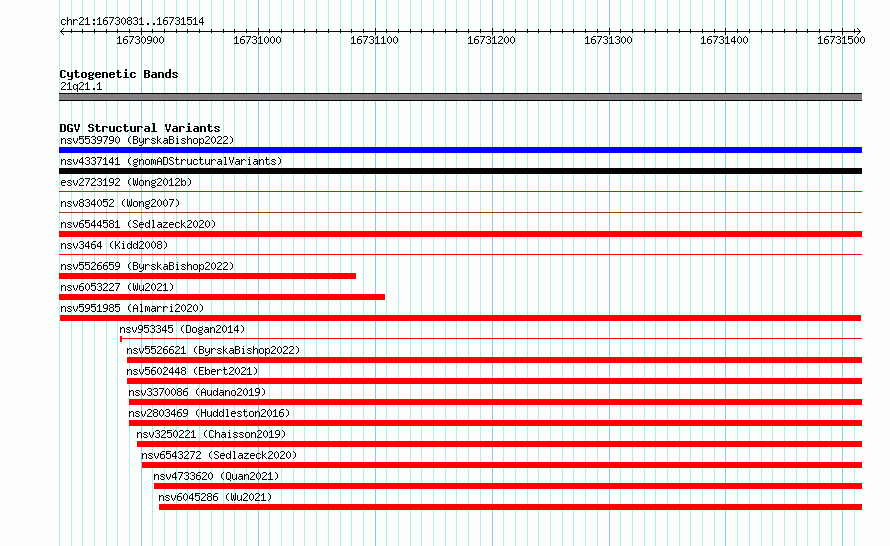Select the red bar under nsv6544581
890x546 pixels.
(460, 234)
